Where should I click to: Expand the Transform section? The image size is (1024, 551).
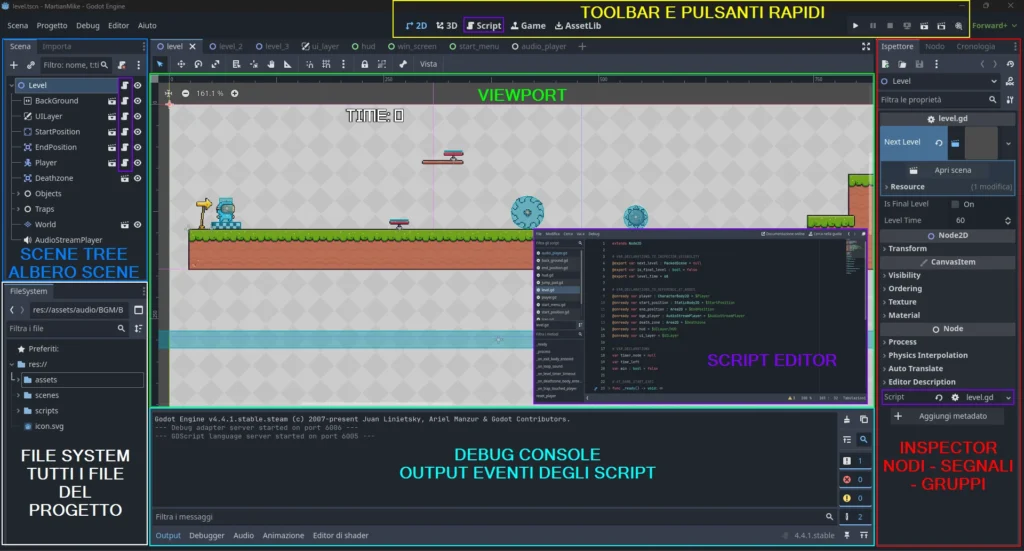coord(907,249)
